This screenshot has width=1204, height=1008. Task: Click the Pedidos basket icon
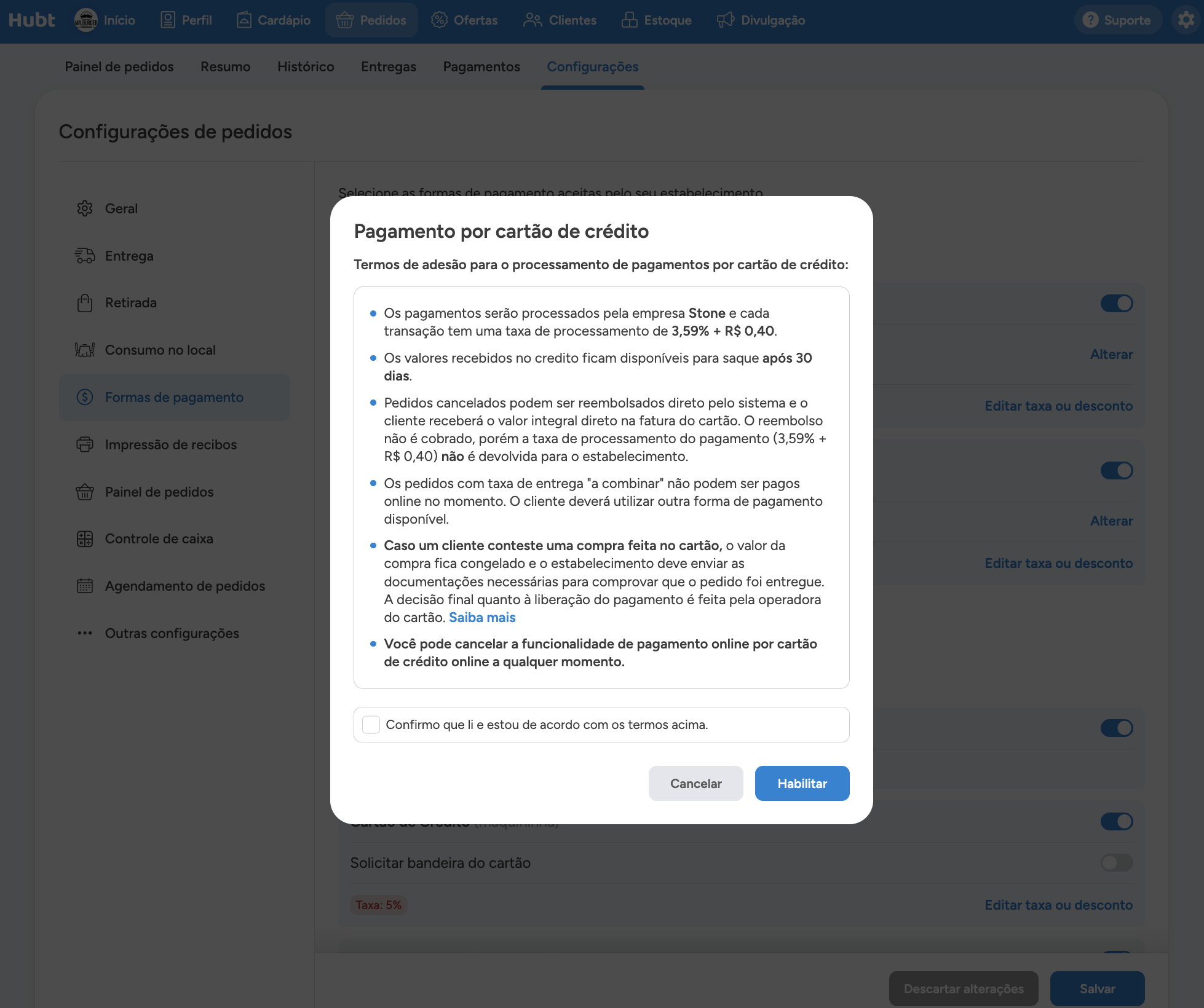point(344,20)
